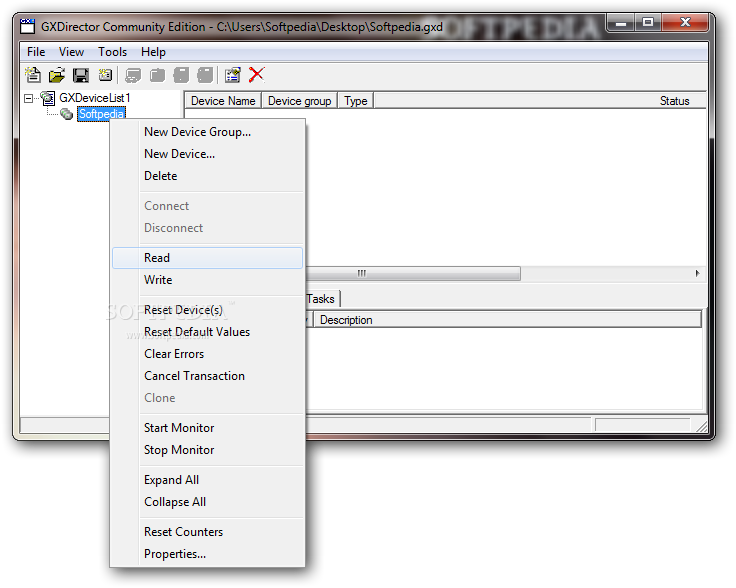Image resolution: width=736 pixels, height=588 pixels.
Task: Choose Reset Counters in context menu
Action: (x=207, y=533)
